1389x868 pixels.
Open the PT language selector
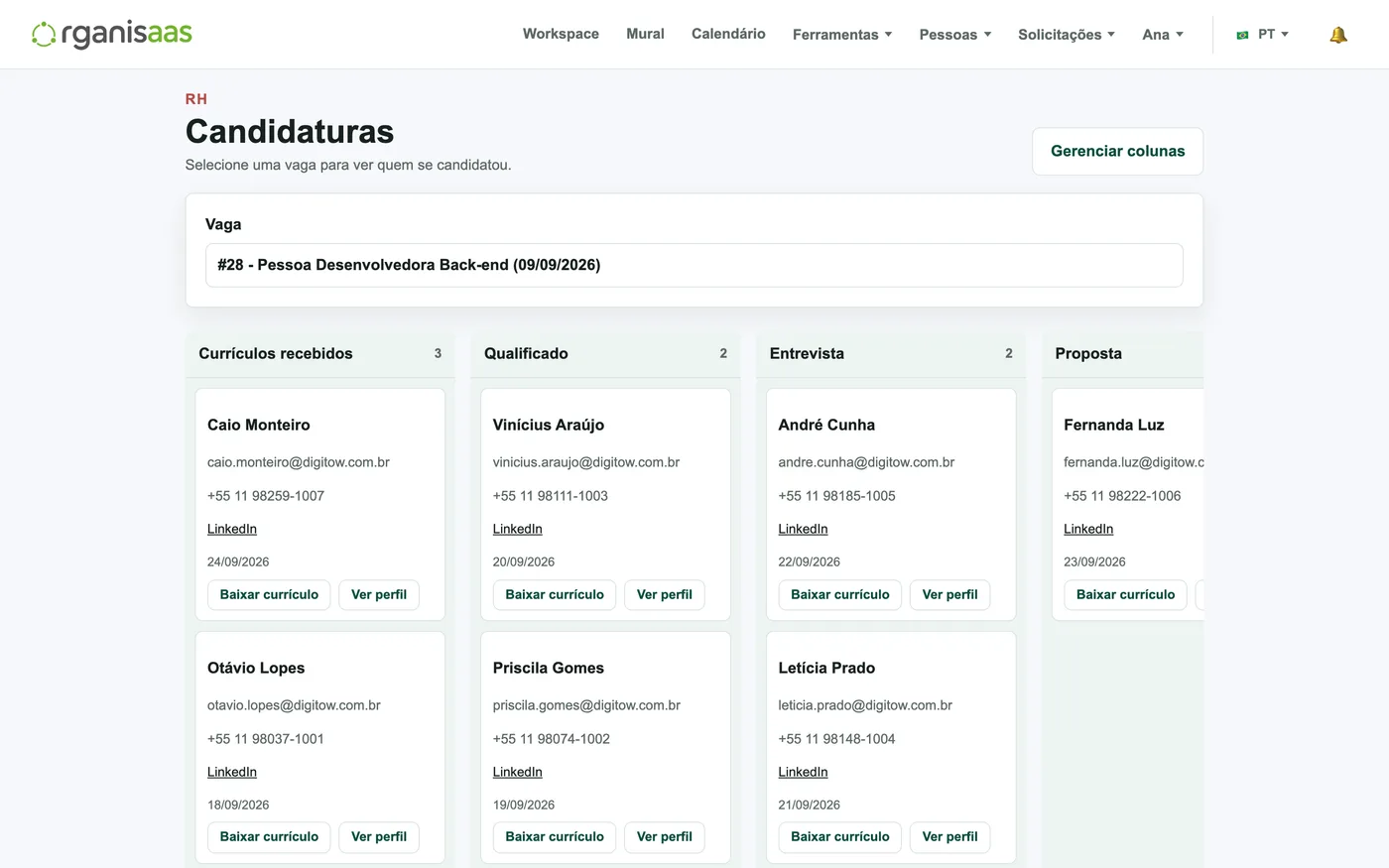1262,34
